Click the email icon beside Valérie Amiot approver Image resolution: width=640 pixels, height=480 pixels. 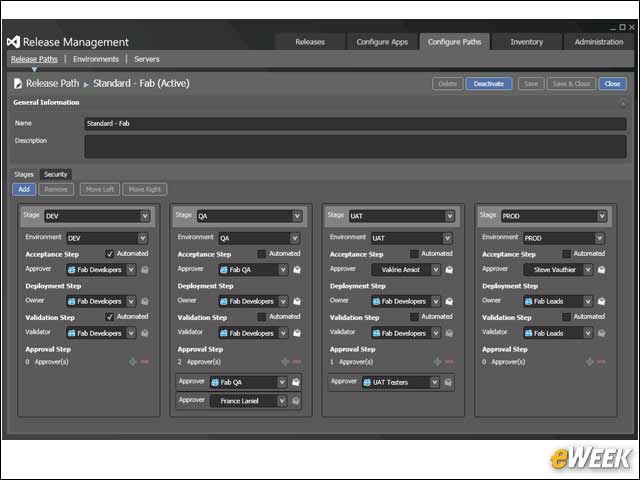[449, 270]
